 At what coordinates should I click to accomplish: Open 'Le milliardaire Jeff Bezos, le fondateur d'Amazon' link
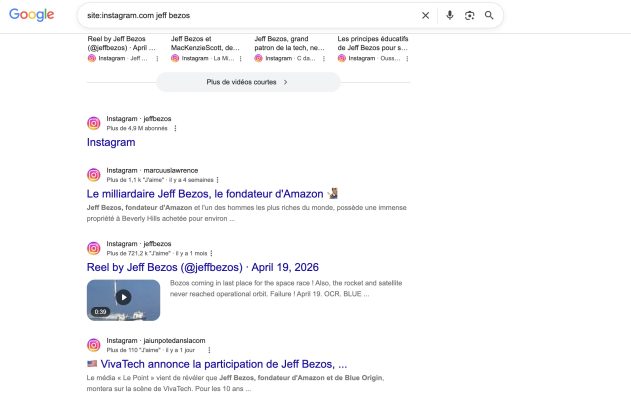[212, 194]
